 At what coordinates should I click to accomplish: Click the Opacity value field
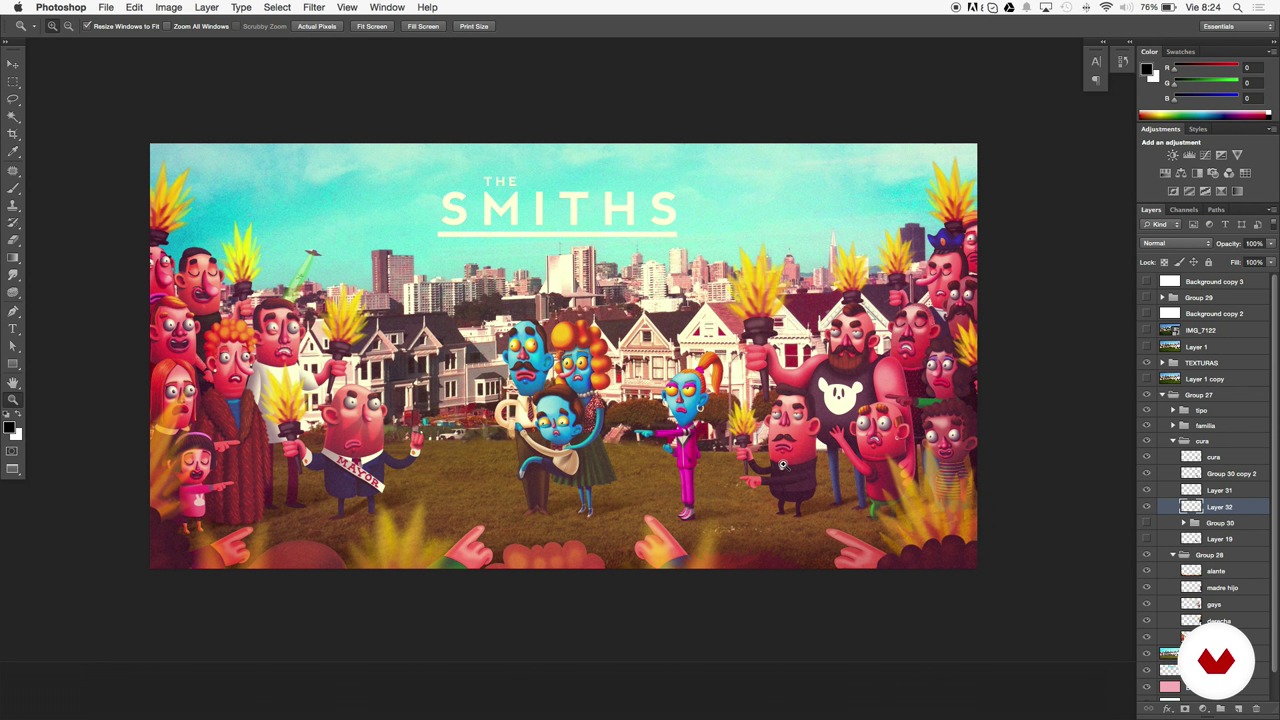(1253, 243)
